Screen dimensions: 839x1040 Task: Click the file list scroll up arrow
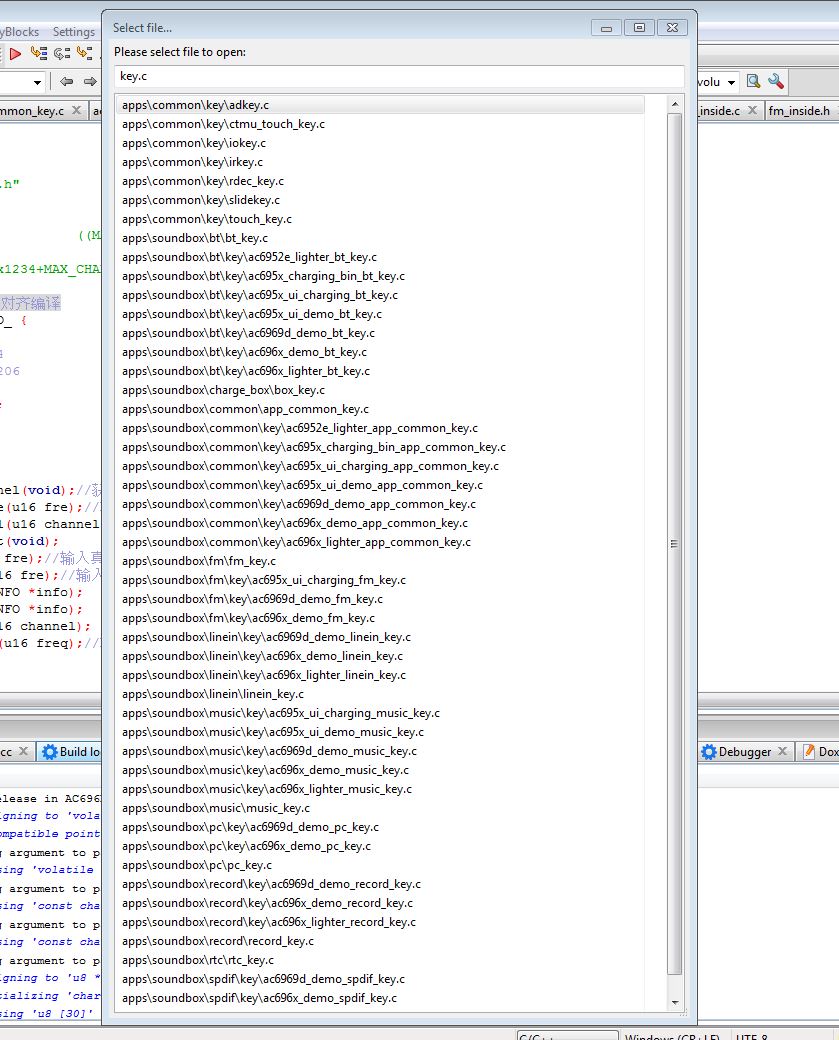coord(675,103)
